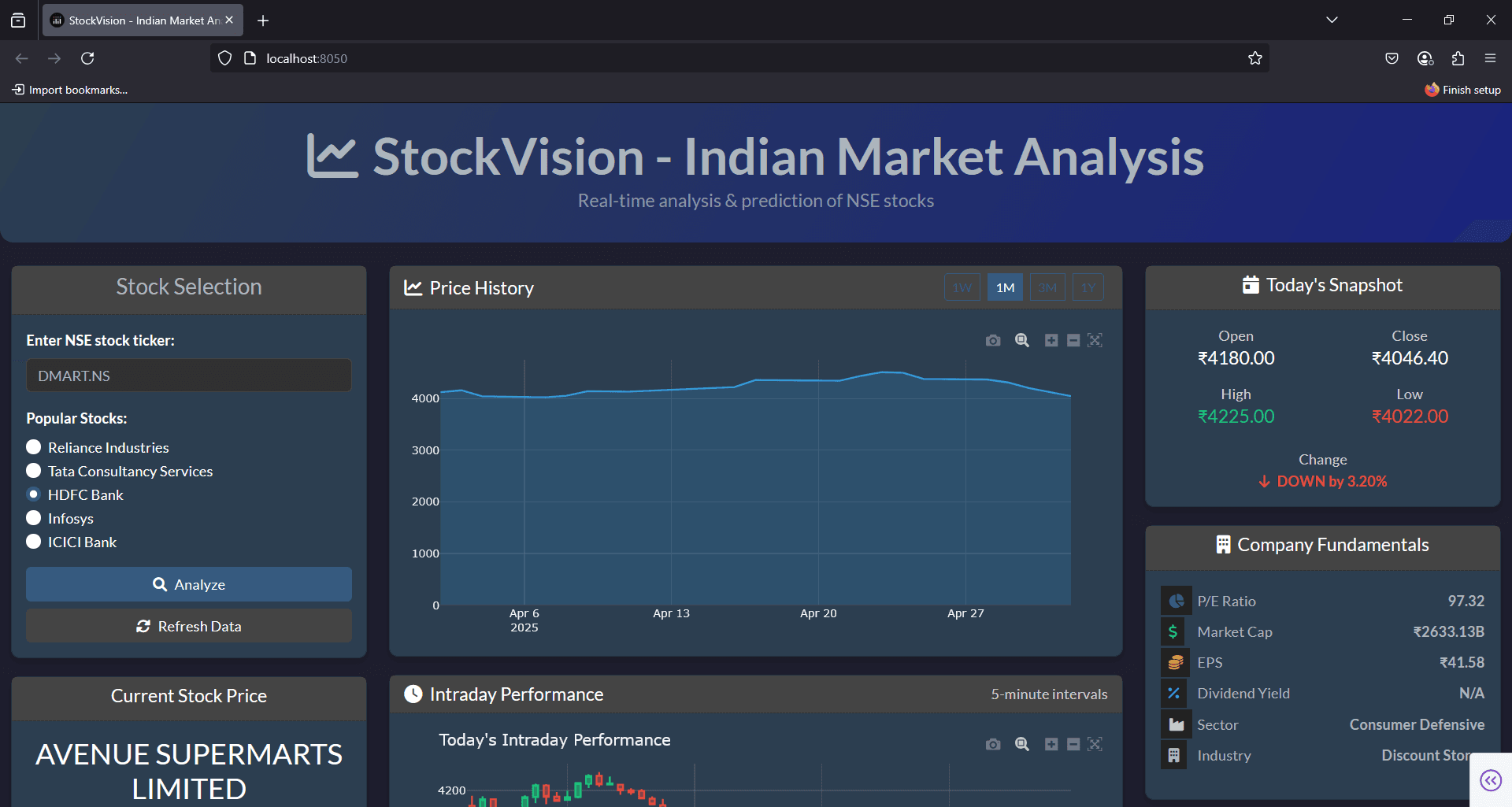Collapse the right sidebar with the chevron button
Screen dimensions: 1512x807
(1490, 779)
